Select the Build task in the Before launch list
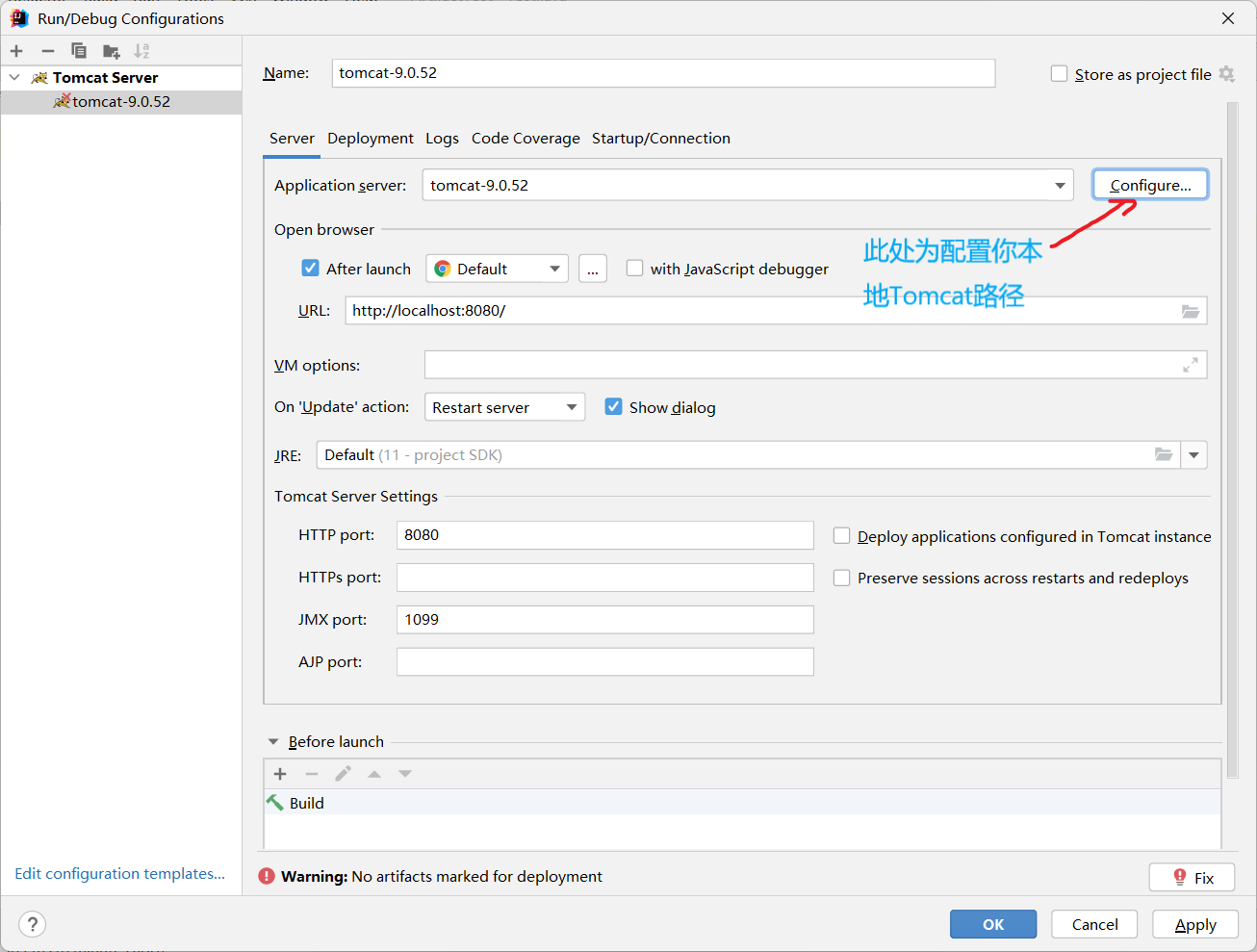 click(x=742, y=803)
